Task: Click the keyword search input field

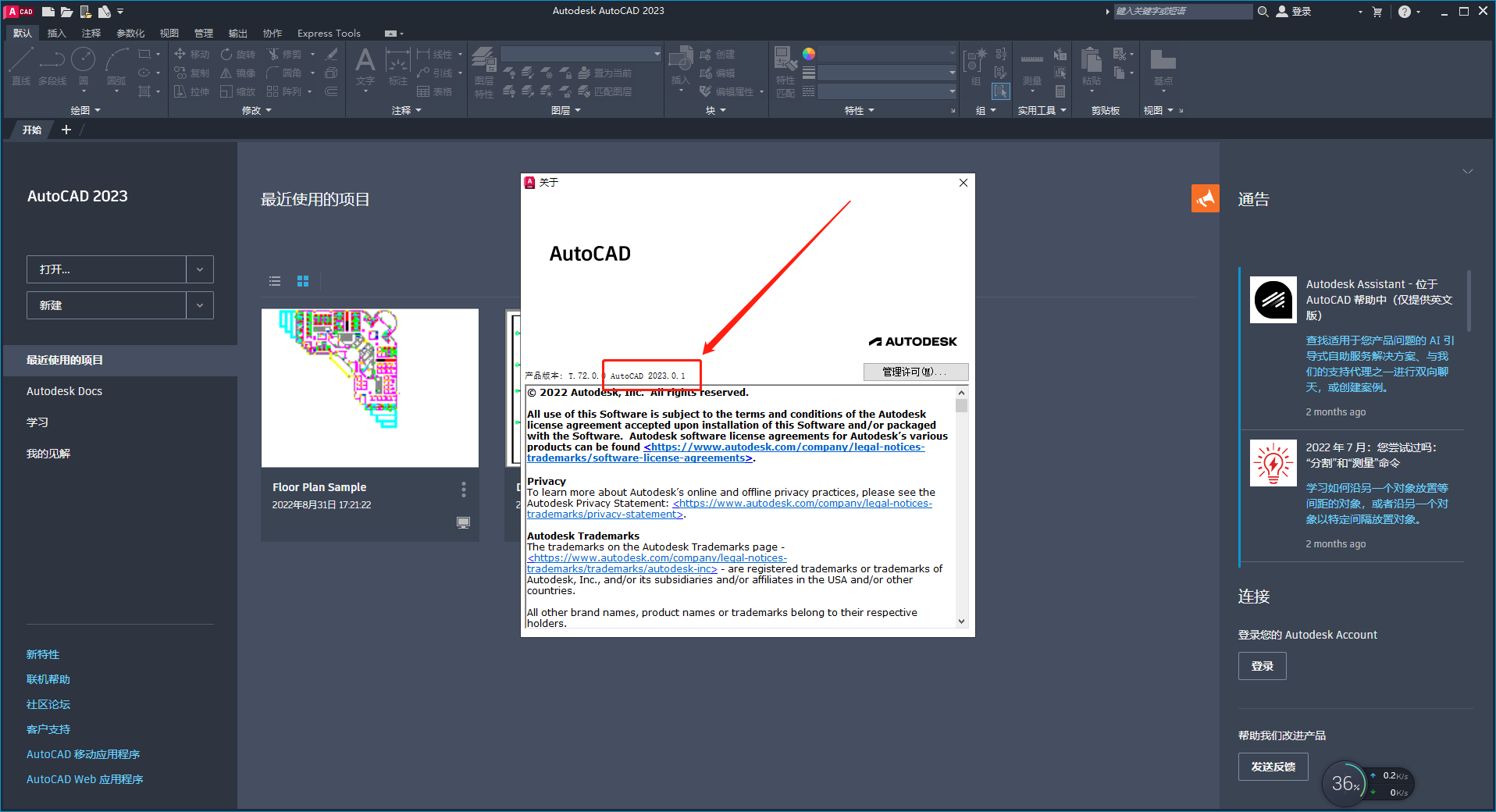Action: tap(1183, 11)
